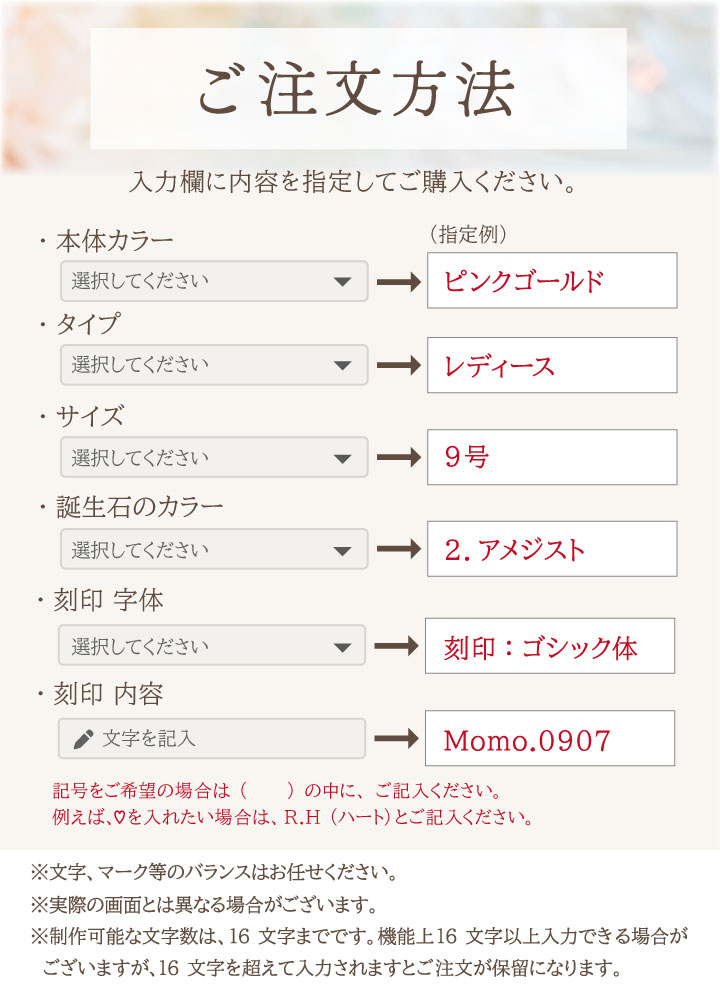Click the ピンクゴールド example box
The image size is (720, 1000).
pos(551,281)
